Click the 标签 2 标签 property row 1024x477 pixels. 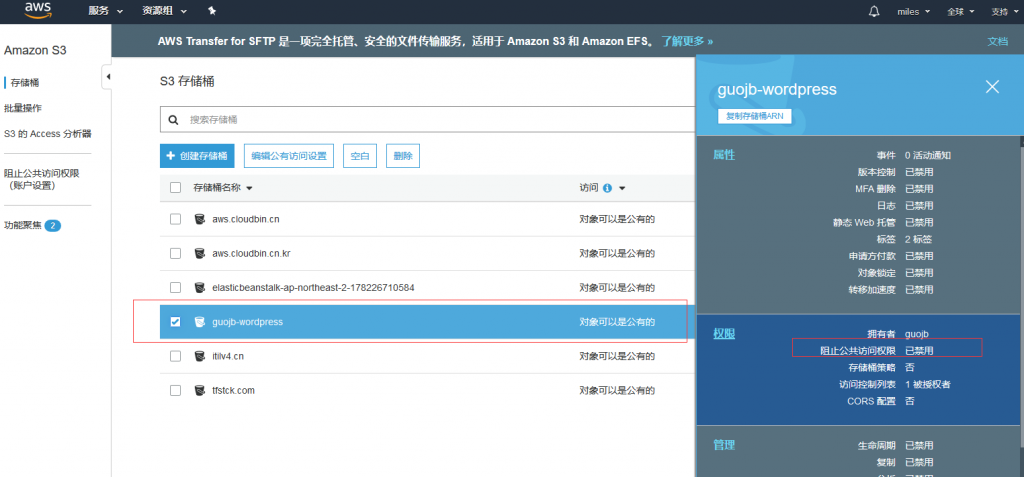pyautogui.click(x=904, y=239)
